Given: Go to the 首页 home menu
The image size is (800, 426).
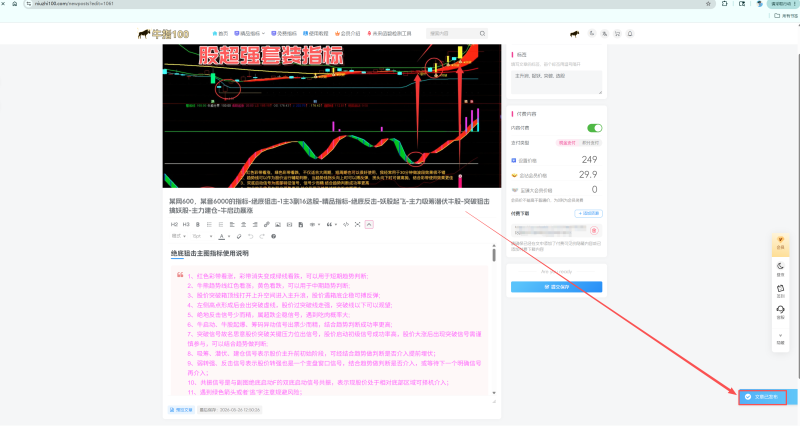Looking at the screenshot, I should tap(220, 34).
